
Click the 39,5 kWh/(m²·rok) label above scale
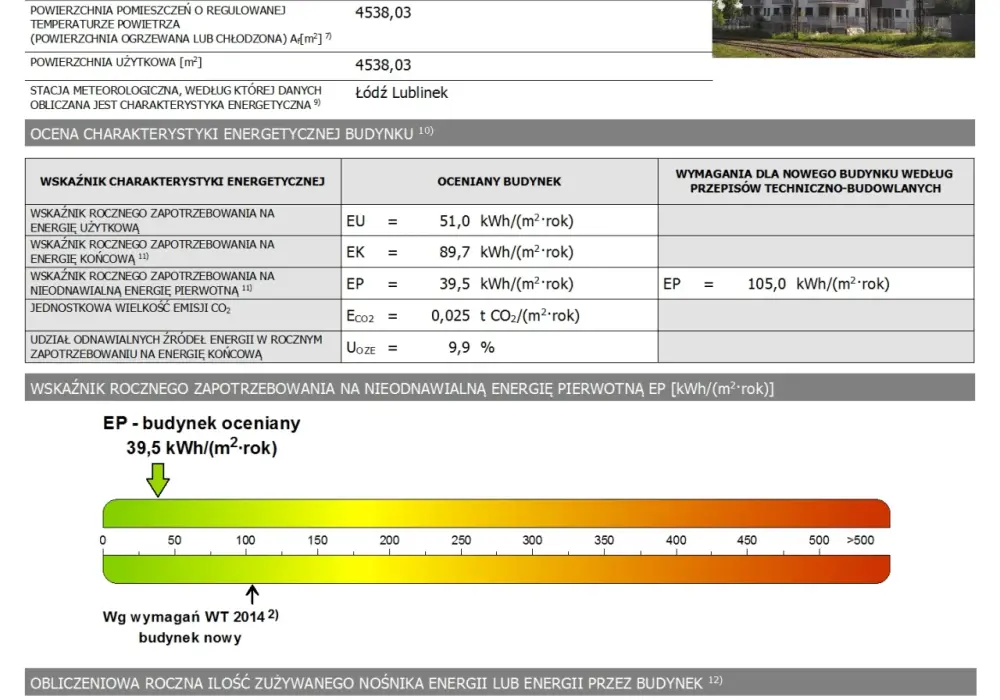pyautogui.click(x=202, y=448)
